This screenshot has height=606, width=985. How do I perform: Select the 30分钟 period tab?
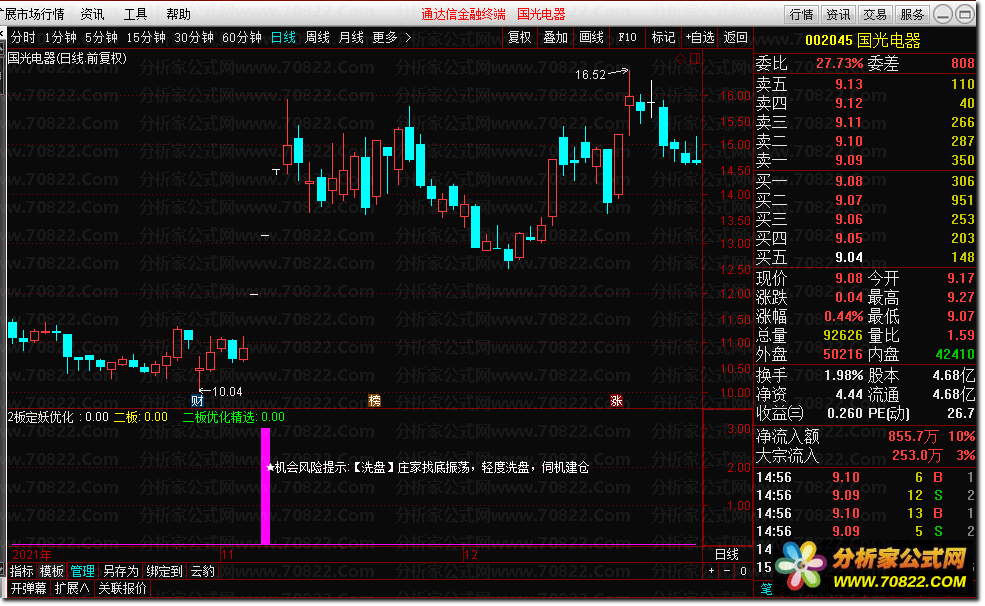(x=193, y=38)
